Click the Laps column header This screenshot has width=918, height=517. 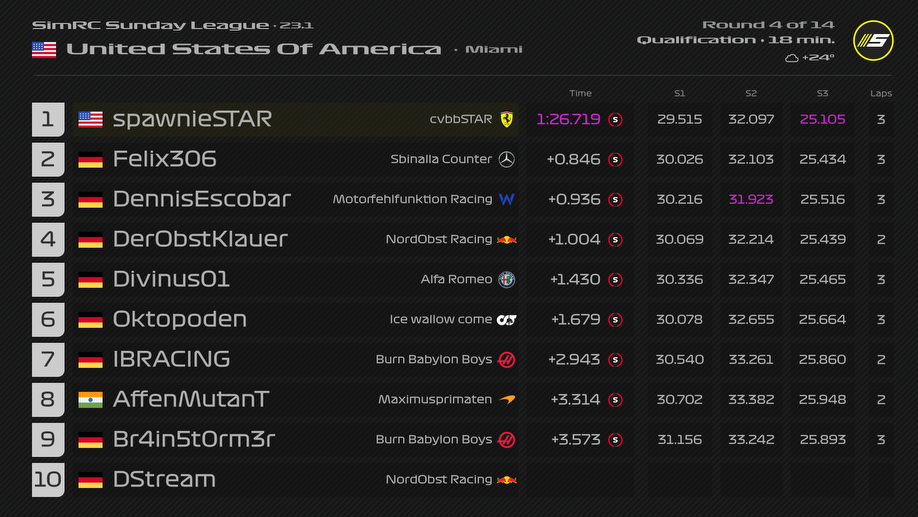pyautogui.click(x=880, y=93)
